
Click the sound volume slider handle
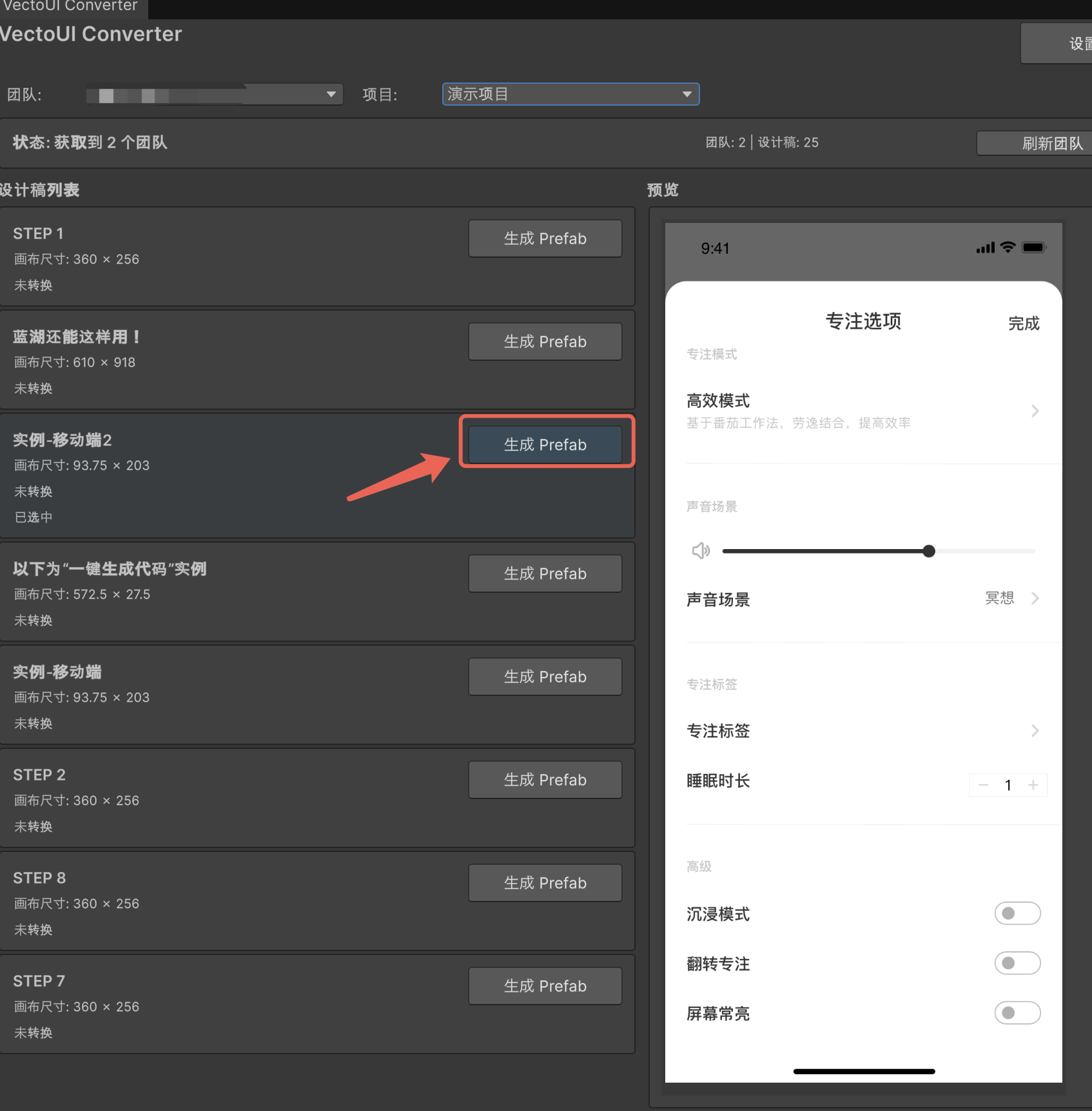click(x=928, y=551)
